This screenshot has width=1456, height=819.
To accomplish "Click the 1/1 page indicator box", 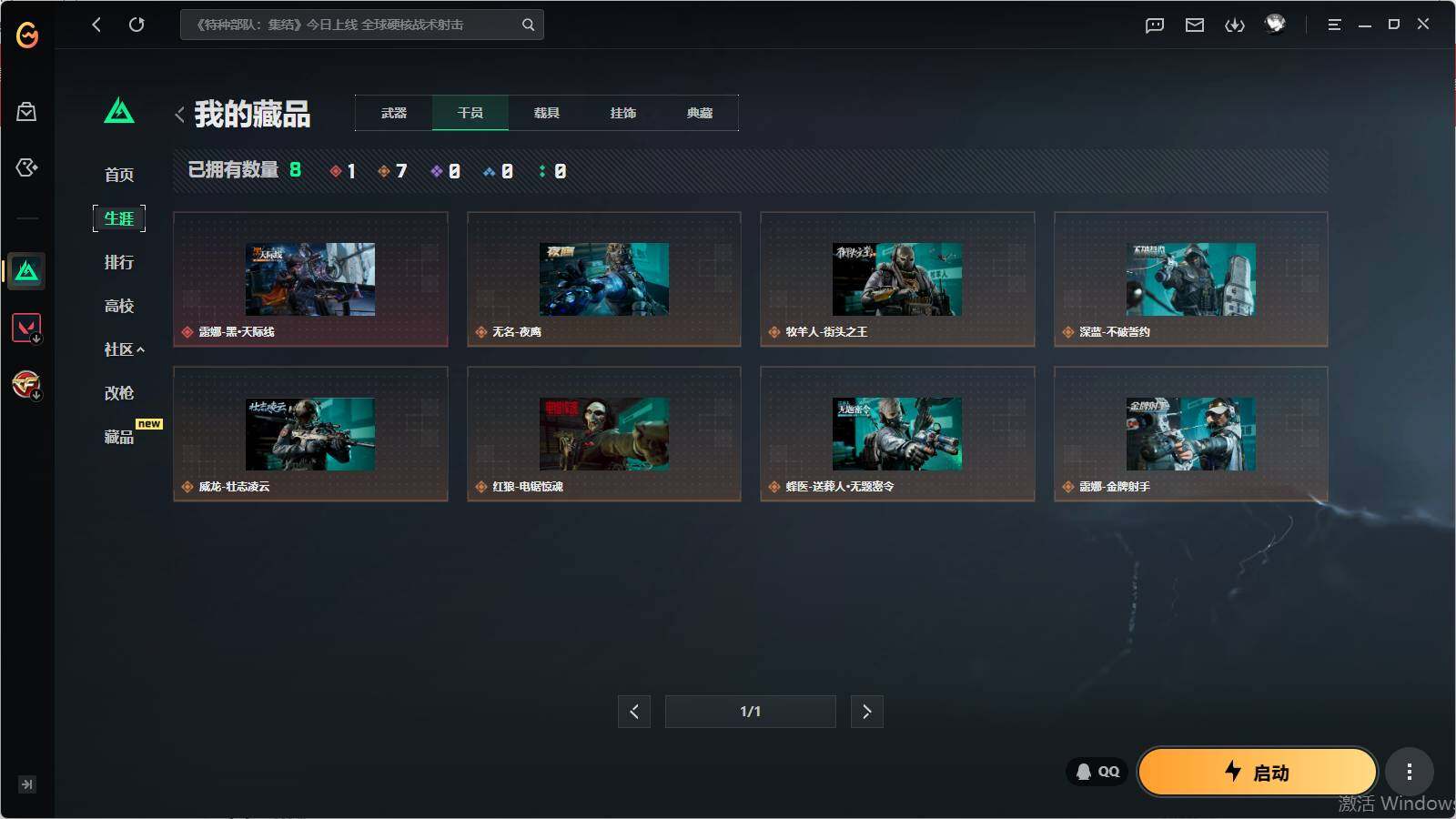I will (x=751, y=712).
